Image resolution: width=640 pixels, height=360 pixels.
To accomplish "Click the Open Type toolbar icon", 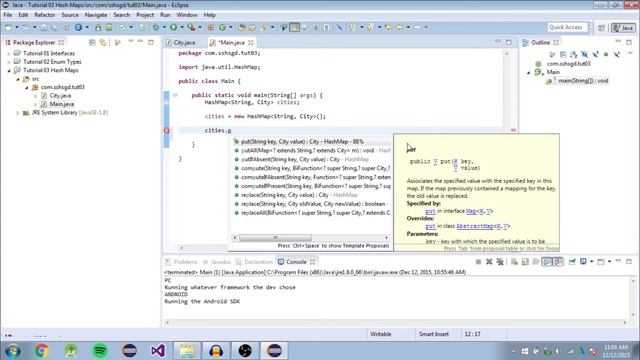I will coord(241,27).
